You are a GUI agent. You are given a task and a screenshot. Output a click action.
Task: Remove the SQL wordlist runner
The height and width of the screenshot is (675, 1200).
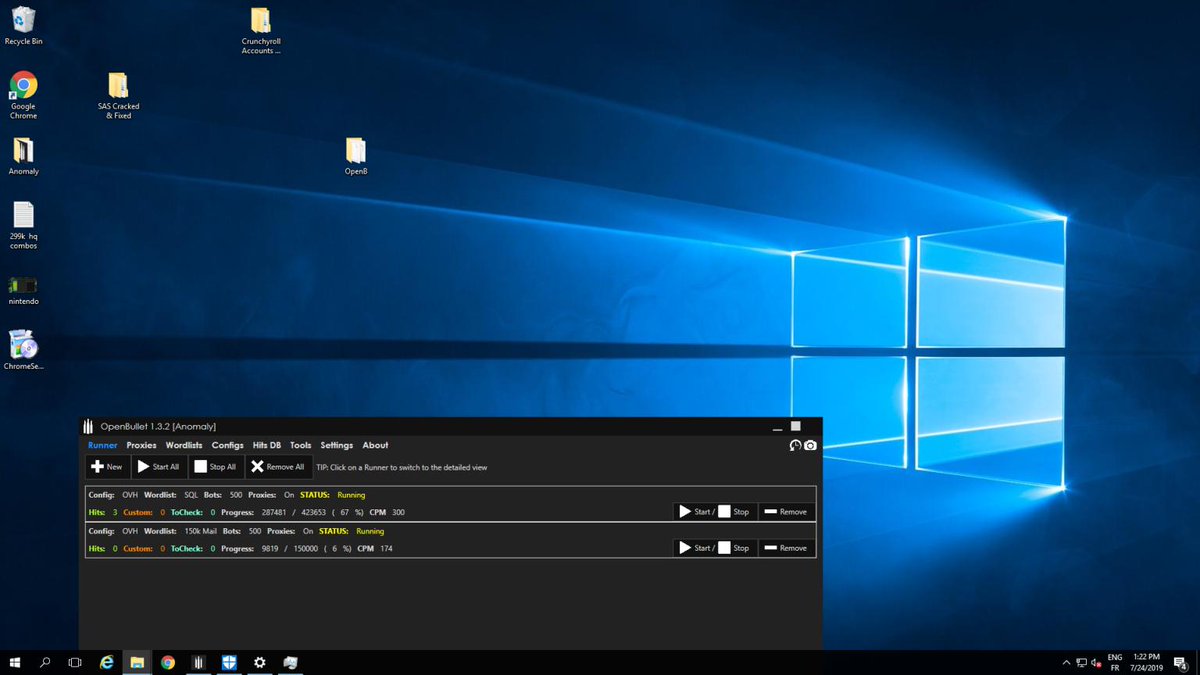tap(785, 511)
